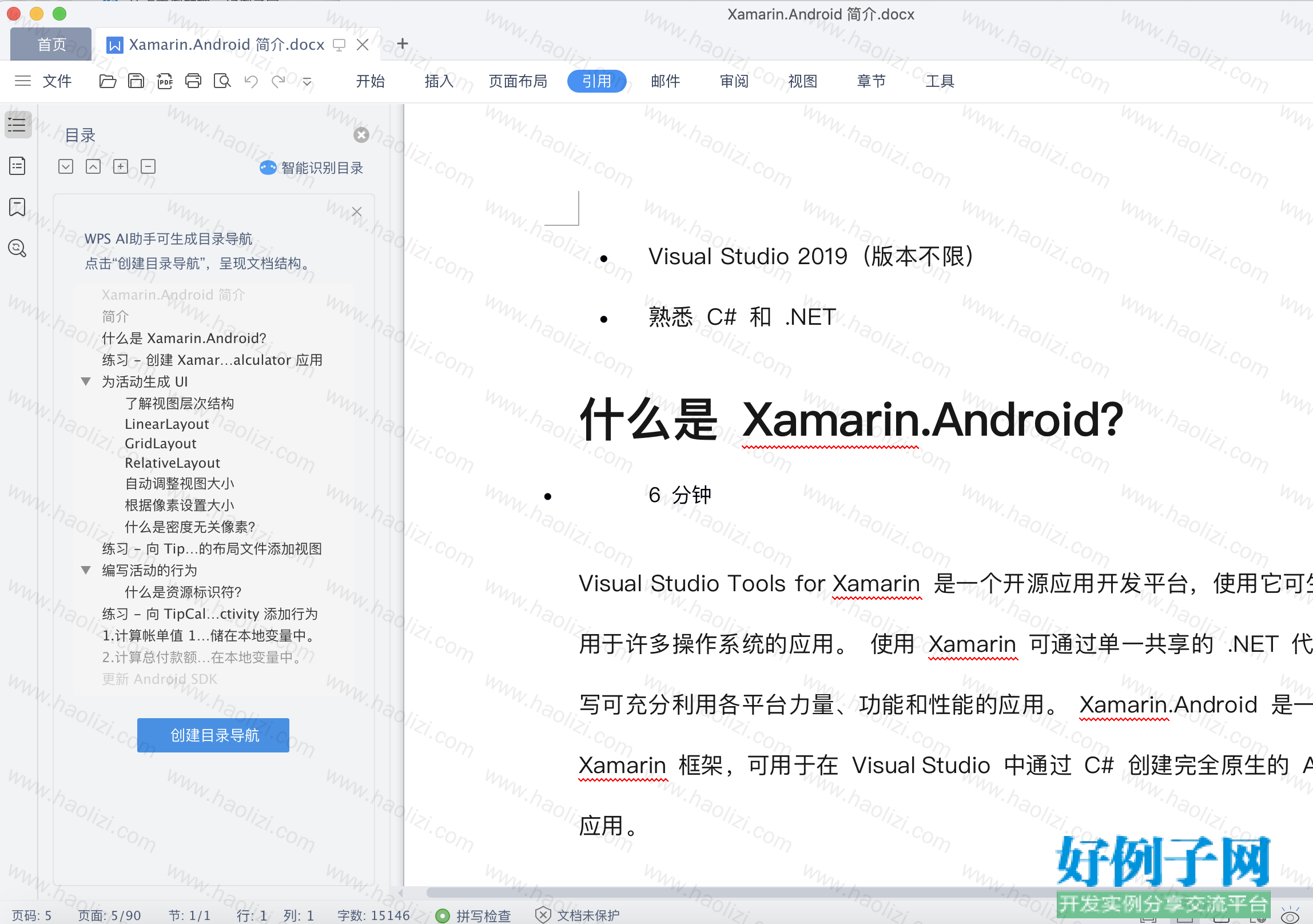Go to LinearLayout in the outline
Viewport: 1313px width, 924px height.
click(167, 424)
